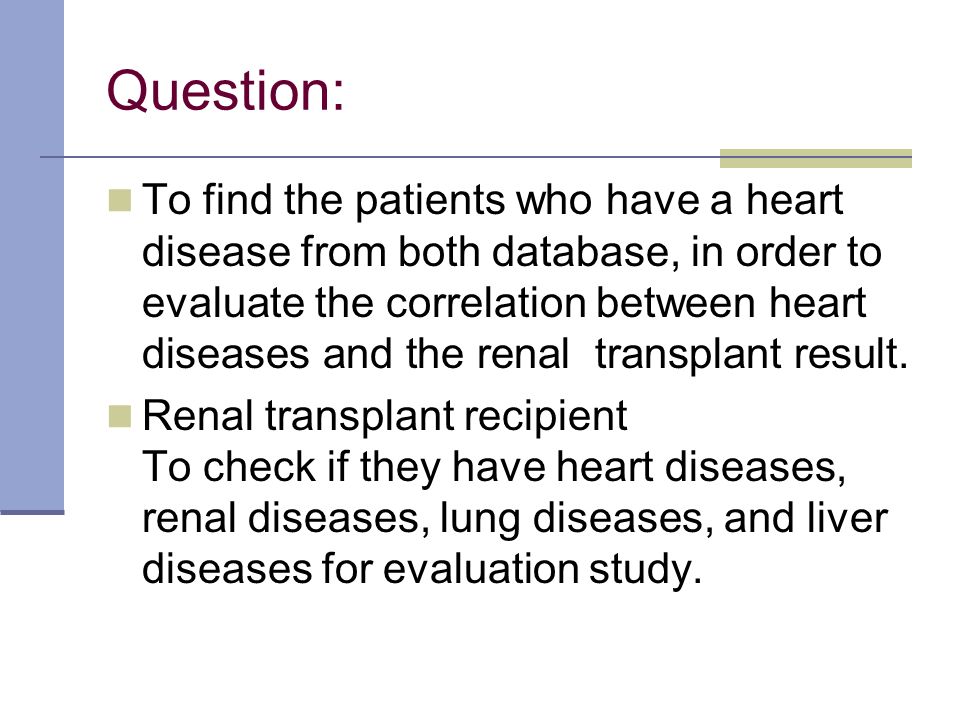The height and width of the screenshot is (720, 960).
Task: Click the horizontal divider line below title
Action: coord(476,157)
